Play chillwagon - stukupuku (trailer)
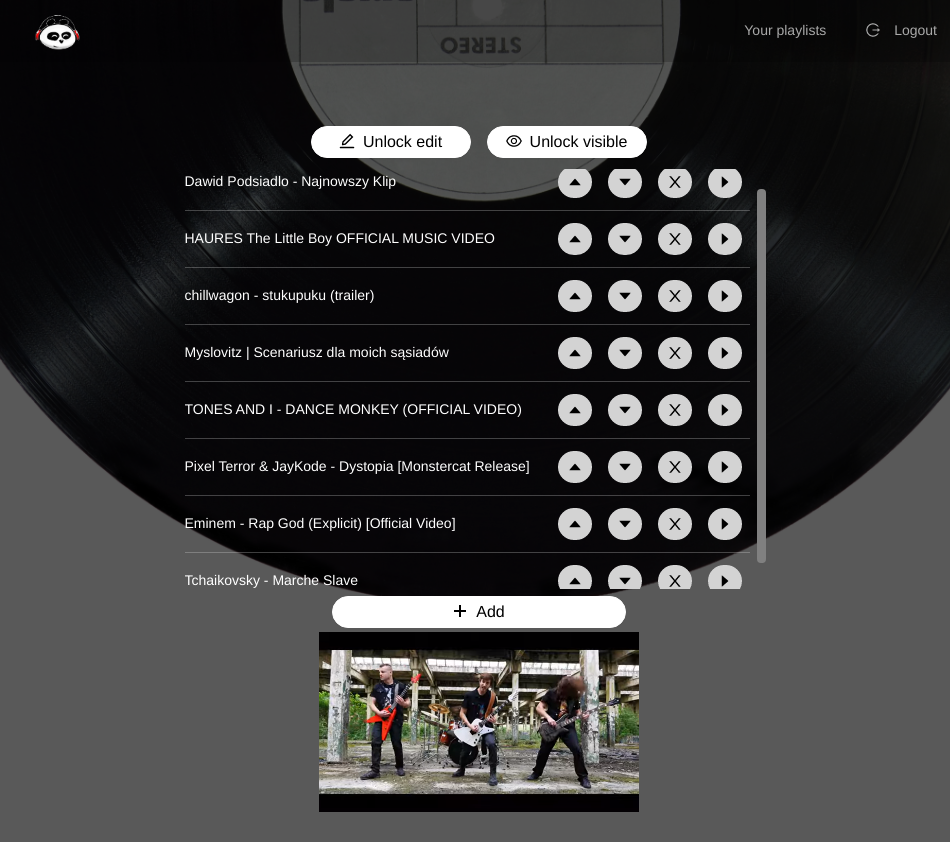 725,296
